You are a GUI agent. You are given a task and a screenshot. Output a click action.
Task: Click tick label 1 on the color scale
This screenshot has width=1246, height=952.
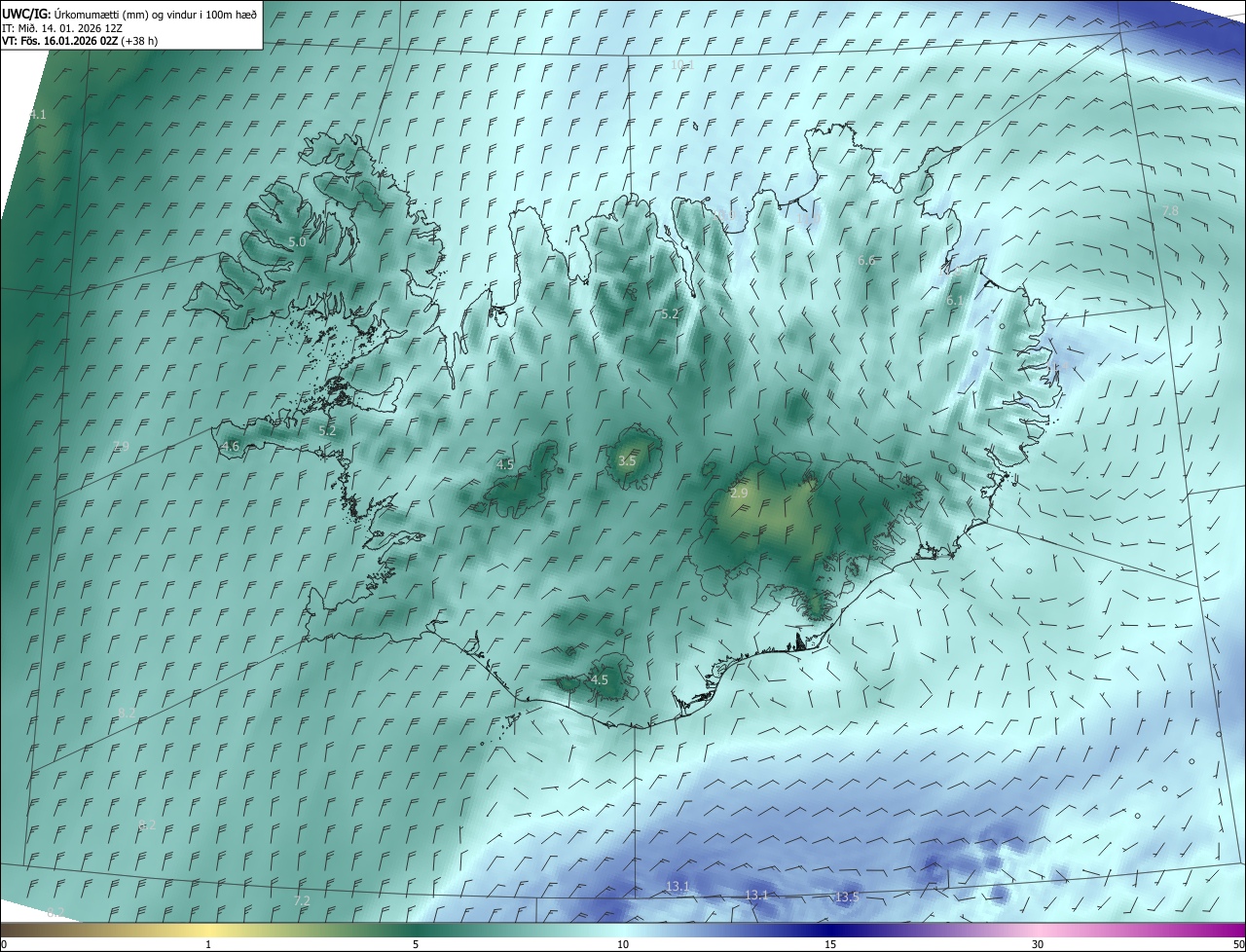(208, 944)
